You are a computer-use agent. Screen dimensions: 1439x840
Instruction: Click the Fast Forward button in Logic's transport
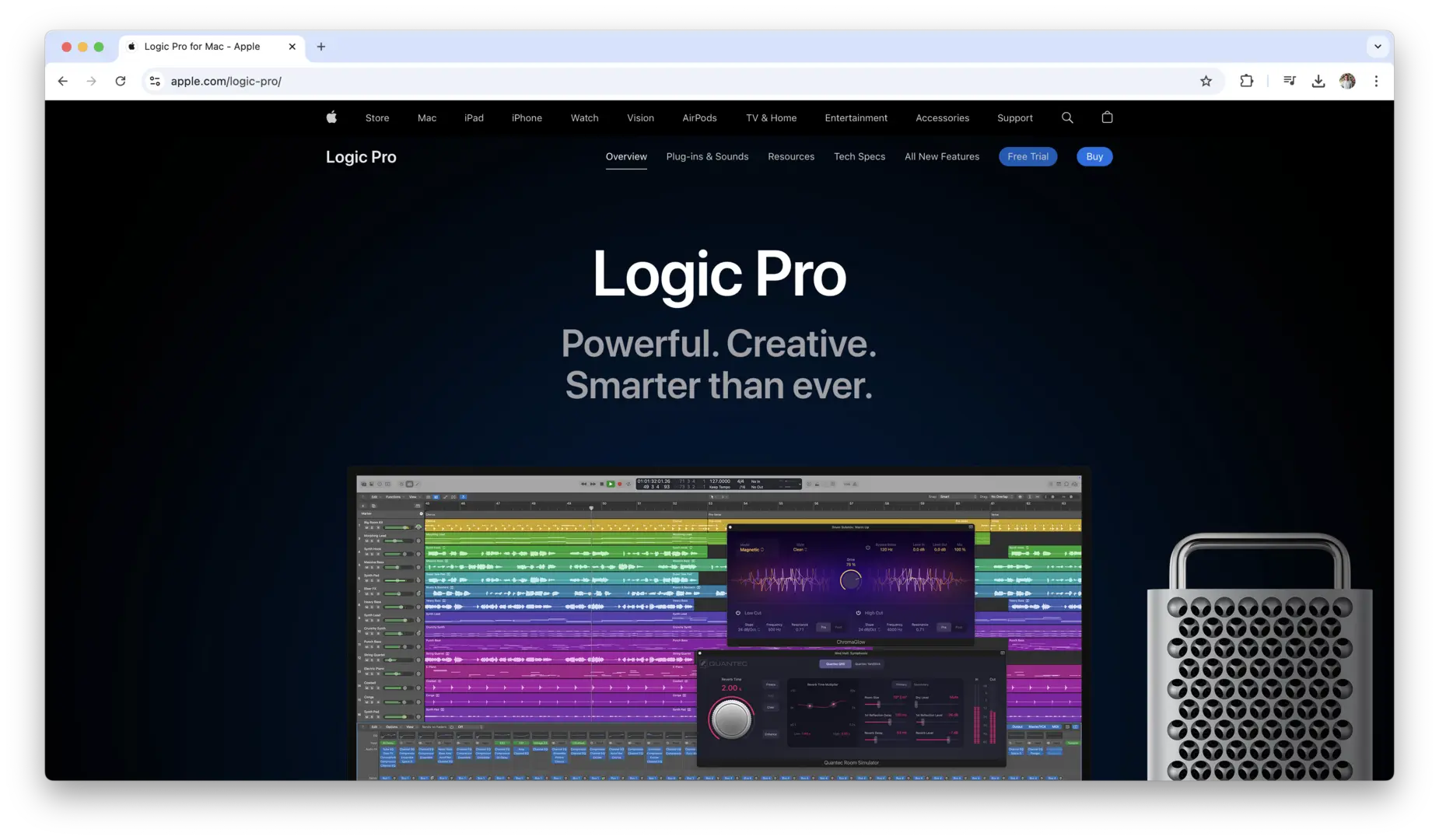(x=593, y=484)
